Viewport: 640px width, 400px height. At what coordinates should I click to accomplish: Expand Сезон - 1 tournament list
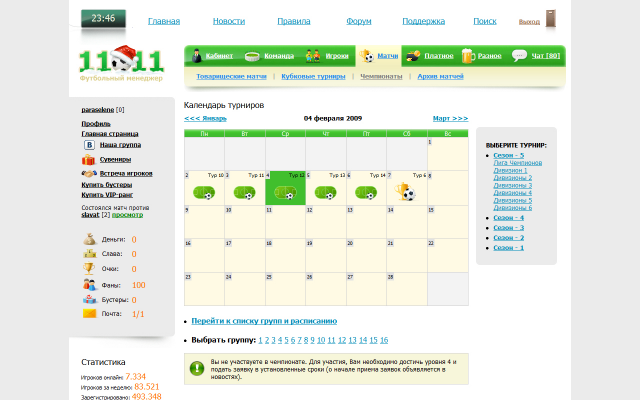pyautogui.click(x=508, y=248)
